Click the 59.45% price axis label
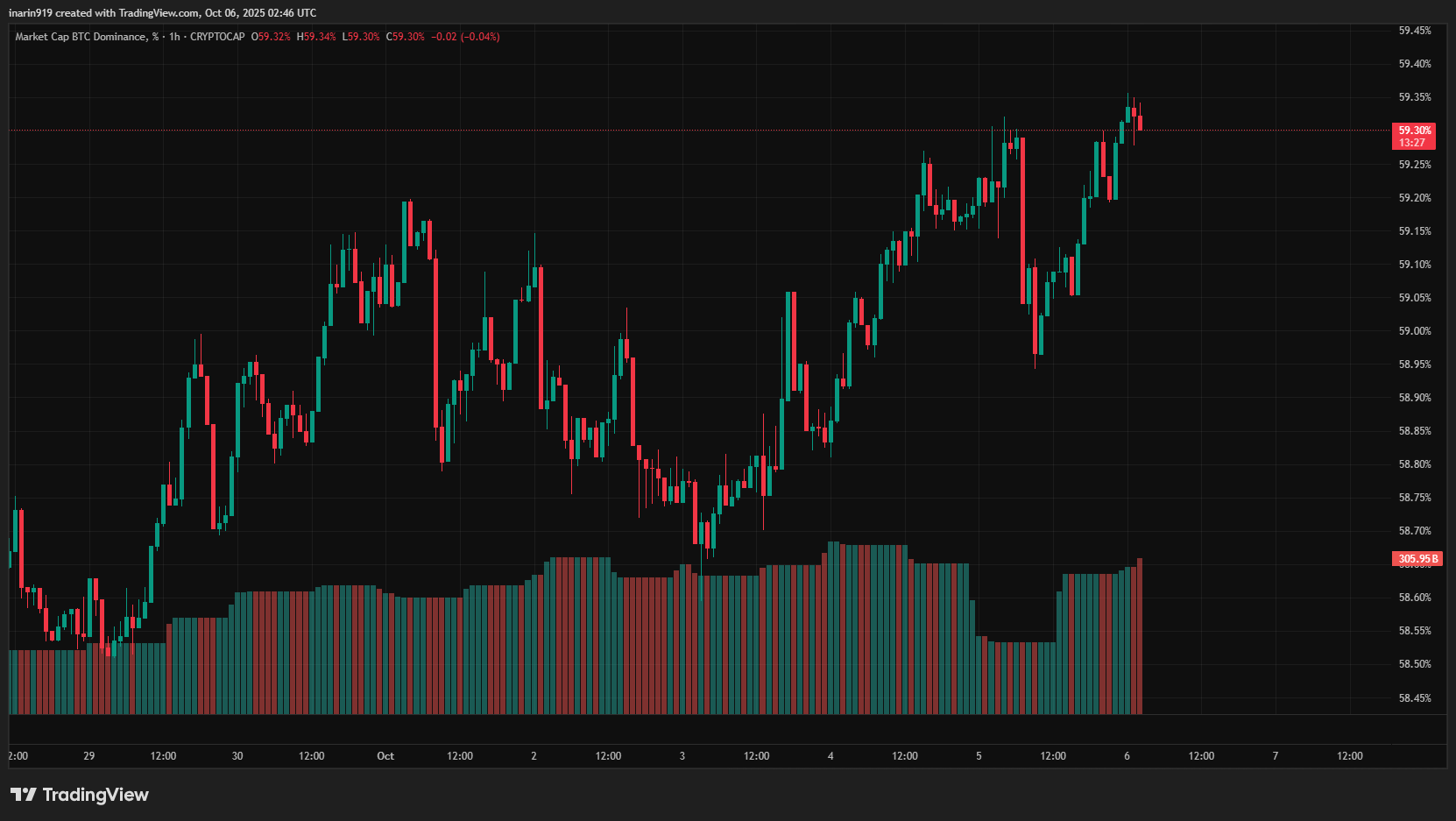Screen dimensions: 1456x821 (1414, 31)
